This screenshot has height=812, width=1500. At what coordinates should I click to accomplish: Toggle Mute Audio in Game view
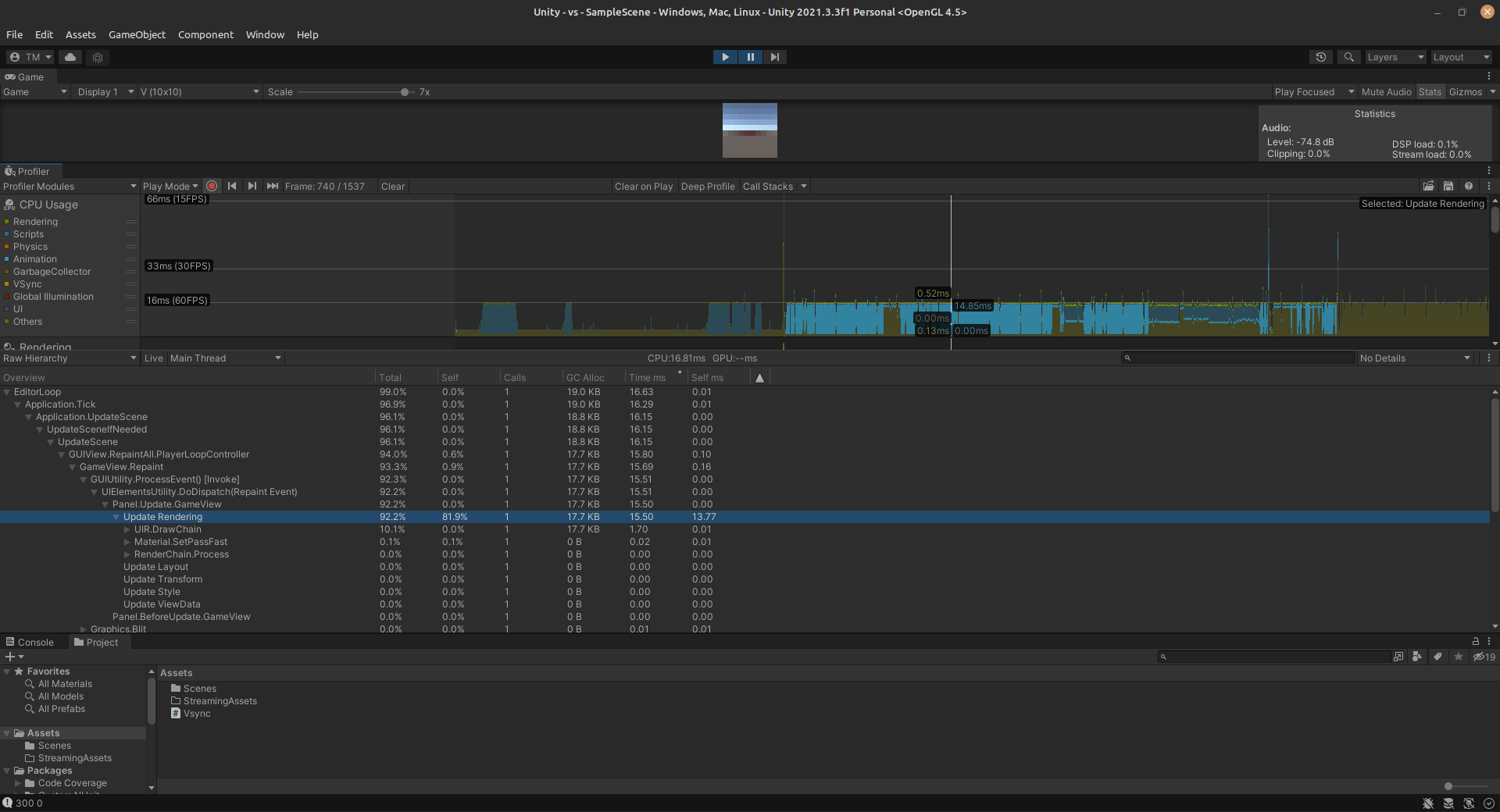click(x=1386, y=92)
